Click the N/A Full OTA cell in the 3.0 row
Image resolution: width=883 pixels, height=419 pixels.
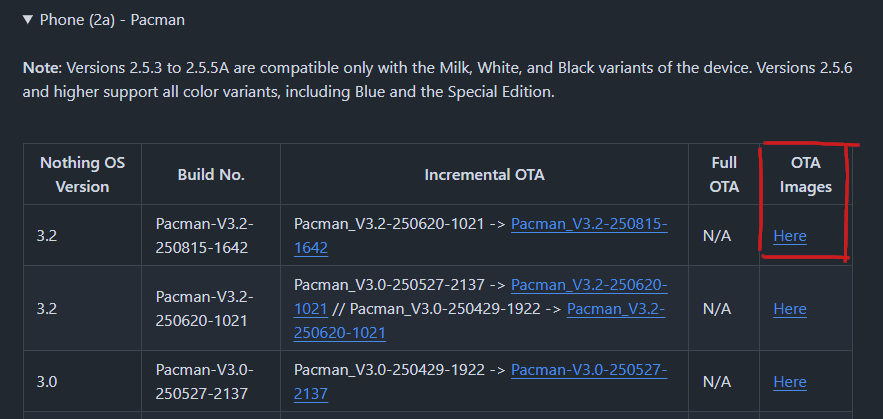click(x=716, y=382)
